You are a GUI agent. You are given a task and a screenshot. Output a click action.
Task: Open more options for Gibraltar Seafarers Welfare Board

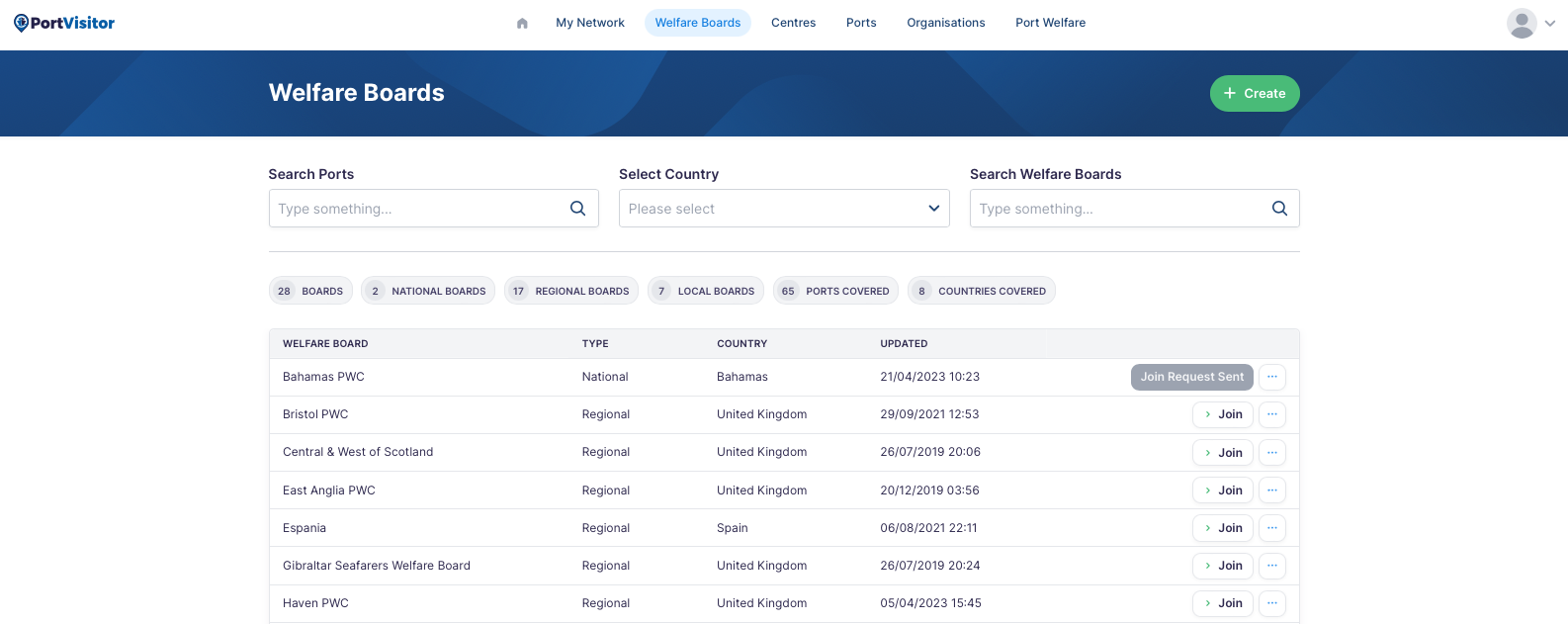[x=1272, y=566]
